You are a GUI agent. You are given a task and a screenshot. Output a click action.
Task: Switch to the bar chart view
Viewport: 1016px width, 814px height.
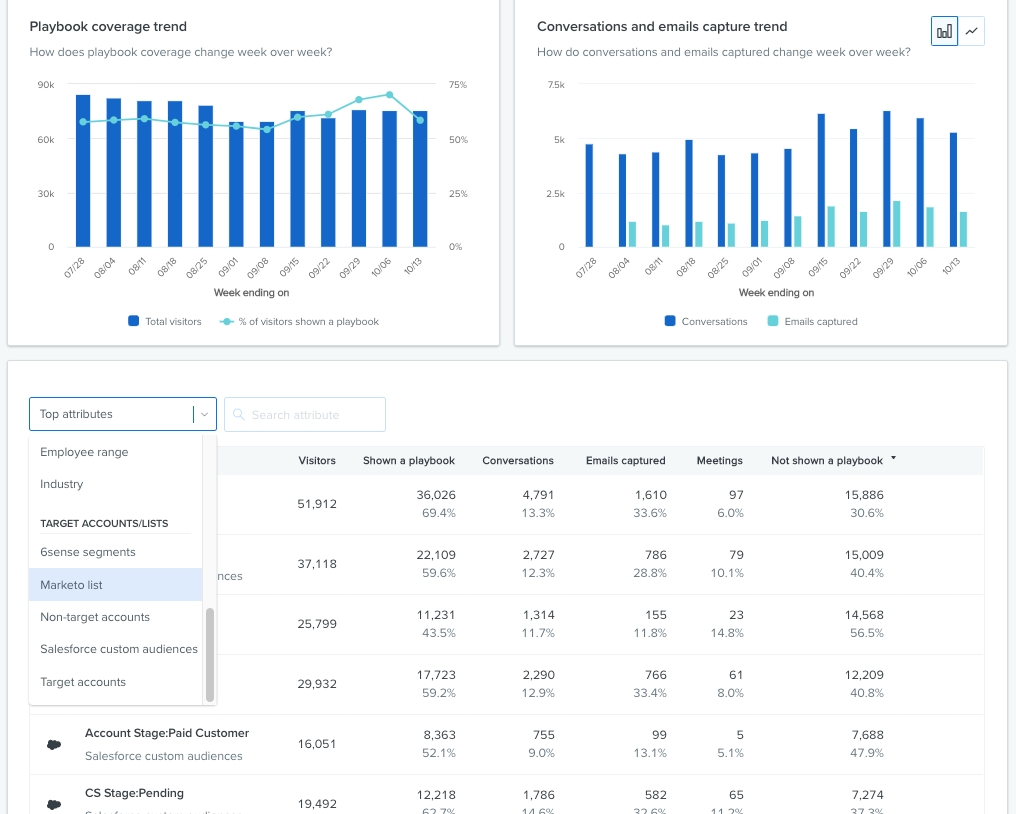coord(944,31)
